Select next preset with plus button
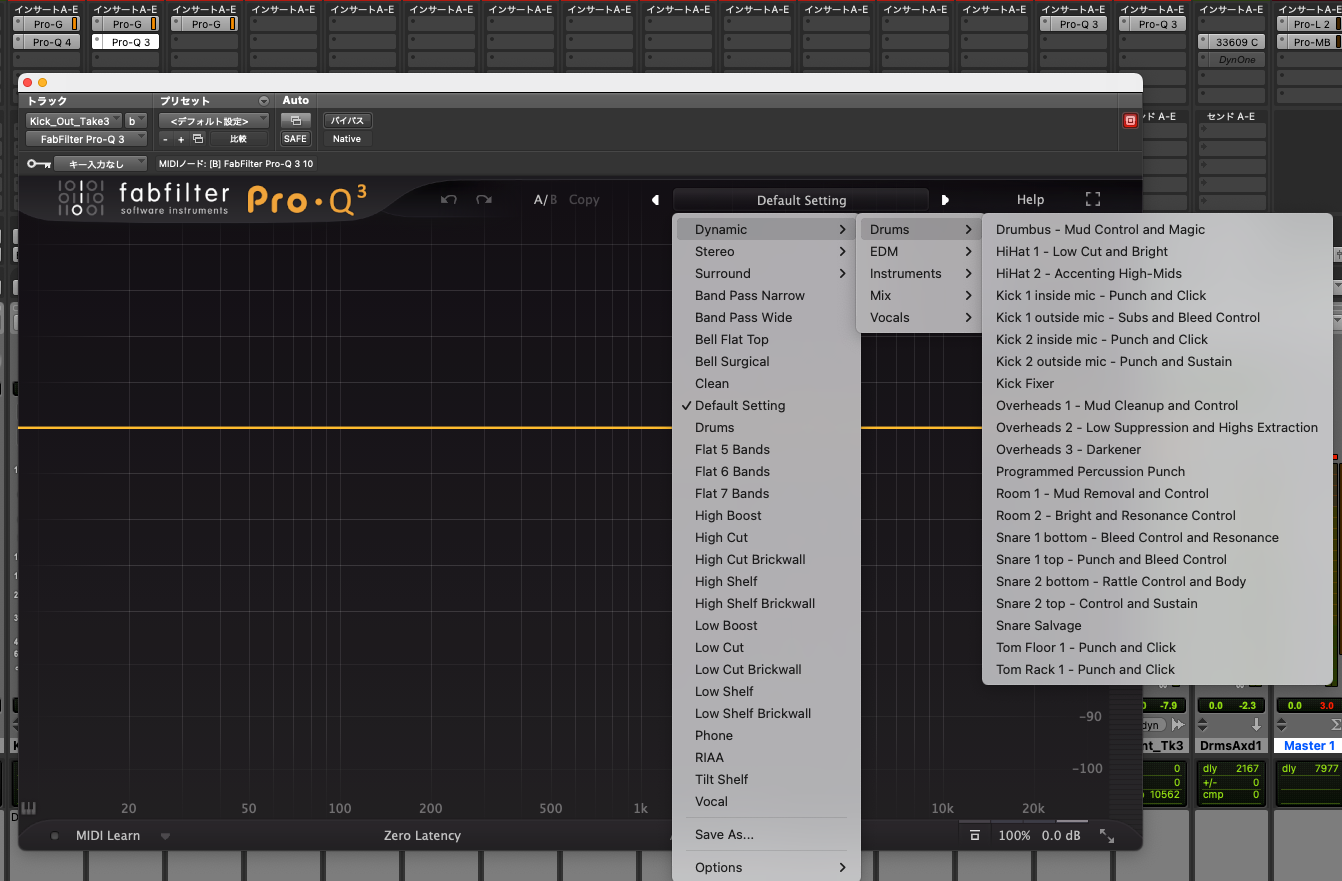Screen dimensions: 1342x881 [x=181, y=139]
